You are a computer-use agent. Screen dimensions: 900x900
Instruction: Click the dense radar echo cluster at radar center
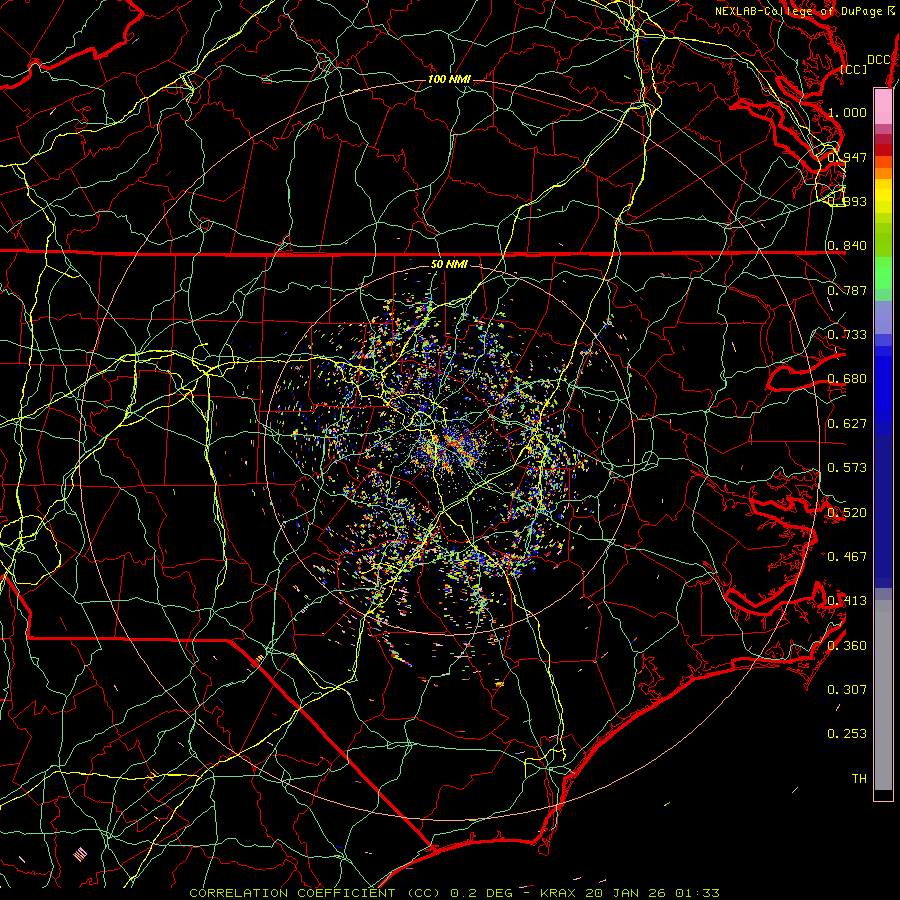(x=453, y=448)
